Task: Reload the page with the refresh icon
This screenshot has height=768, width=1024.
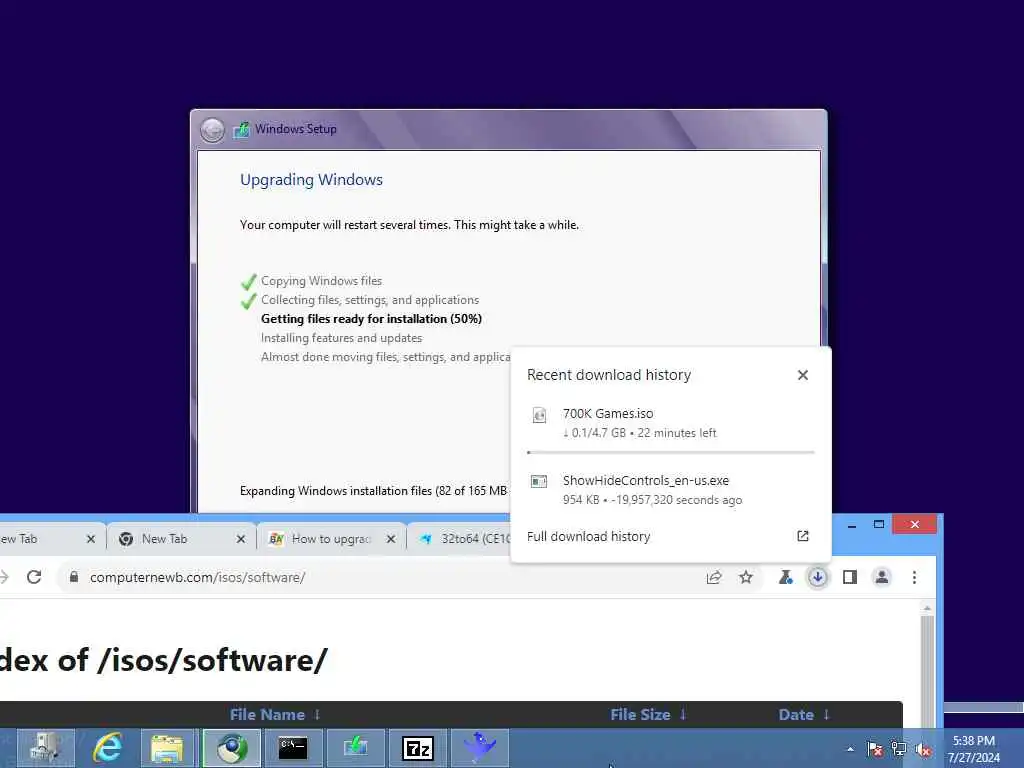Action: point(34,577)
